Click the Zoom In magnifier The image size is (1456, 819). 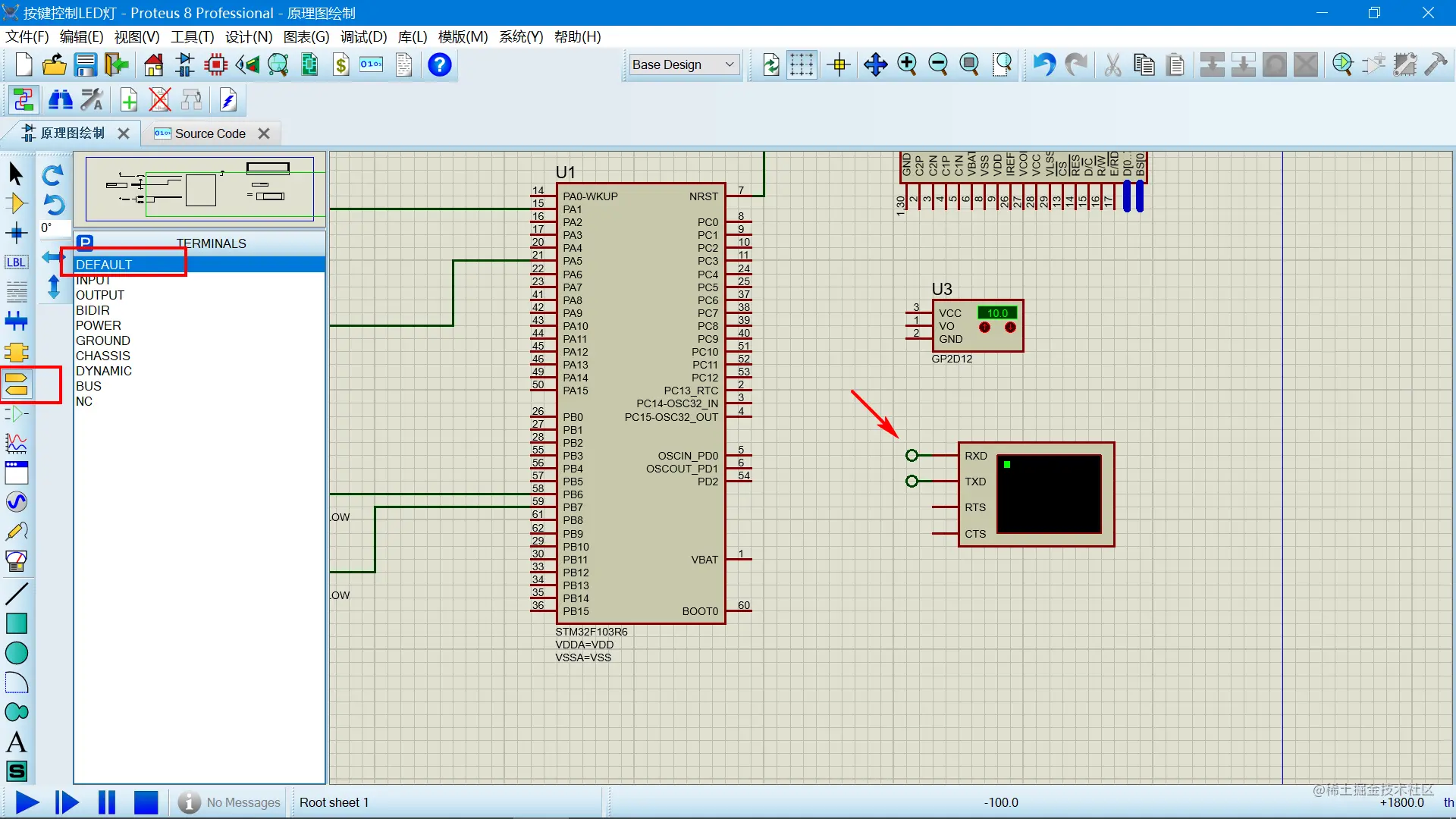tap(907, 64)
